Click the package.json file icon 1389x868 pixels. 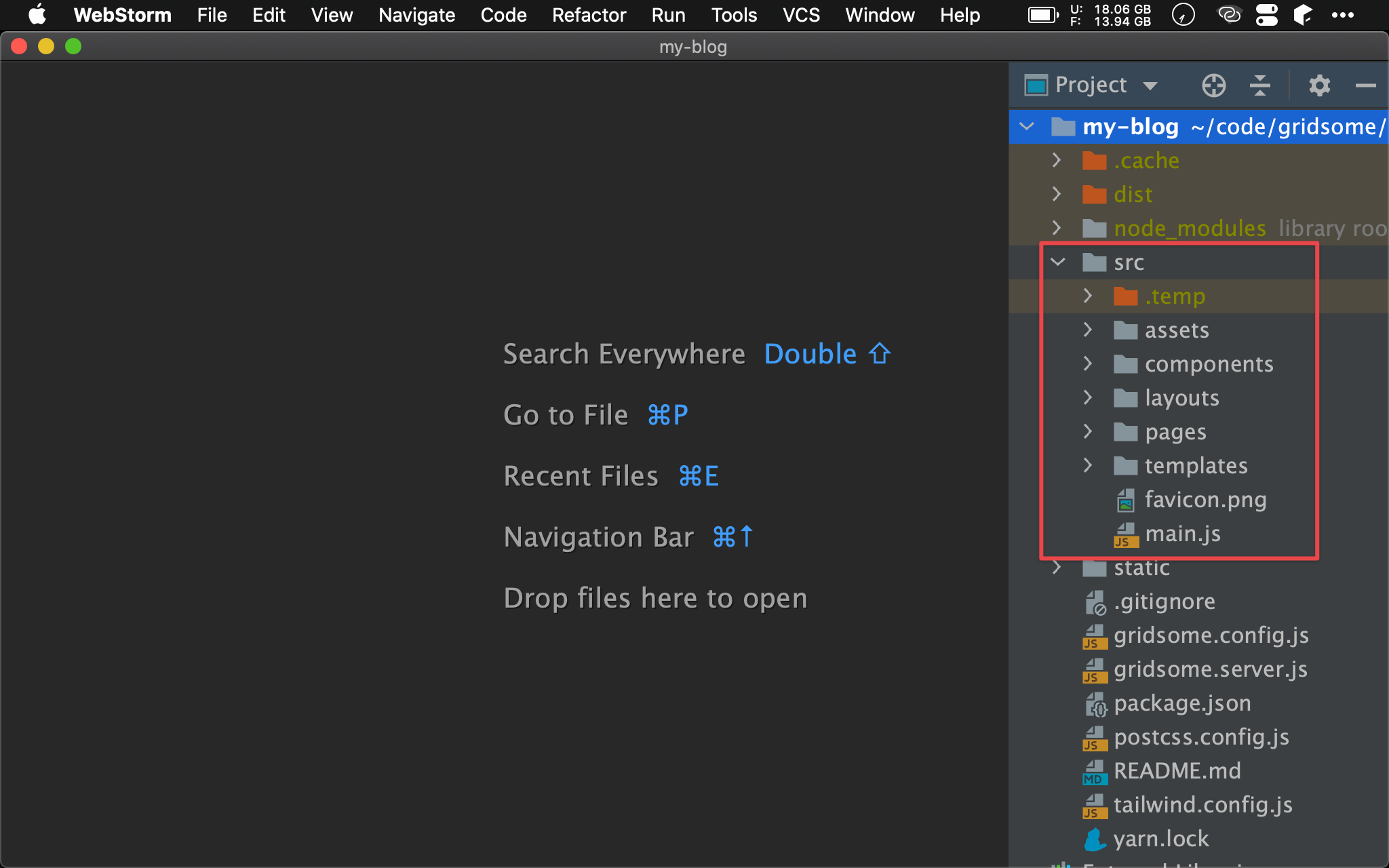tap(1095, 704)
